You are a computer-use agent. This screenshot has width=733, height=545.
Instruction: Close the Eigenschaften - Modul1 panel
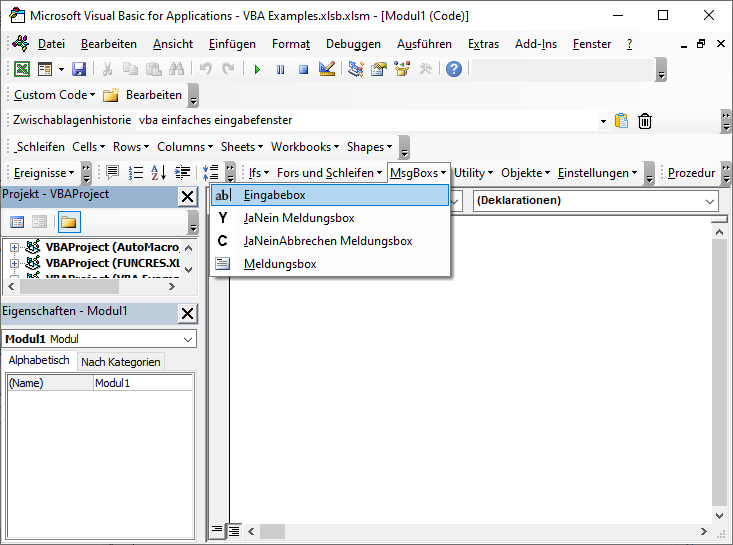click(187, 314)
